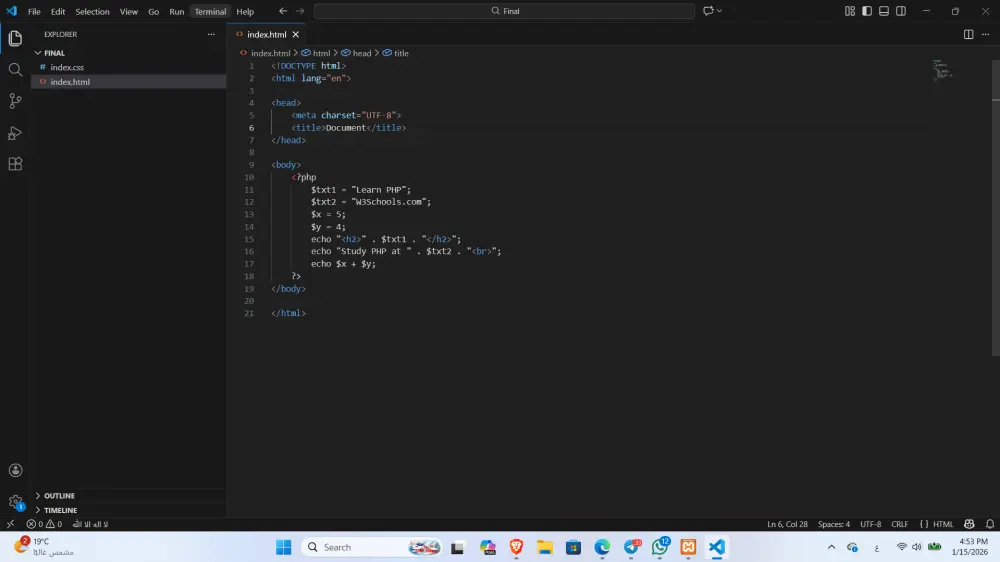Click the Copilot status icon in status bar
Viewport: 1000px width, 562px height.
tap(969, 524)
